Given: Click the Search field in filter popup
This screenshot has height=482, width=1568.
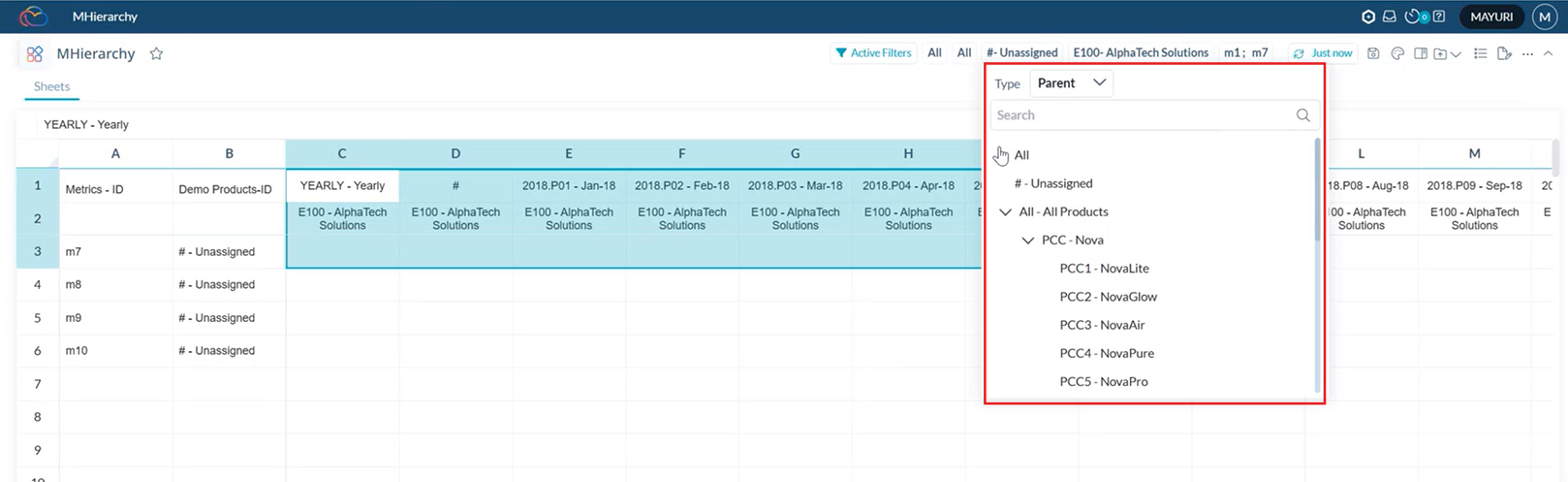Looking at the screenshot, I should point(1144,115).
